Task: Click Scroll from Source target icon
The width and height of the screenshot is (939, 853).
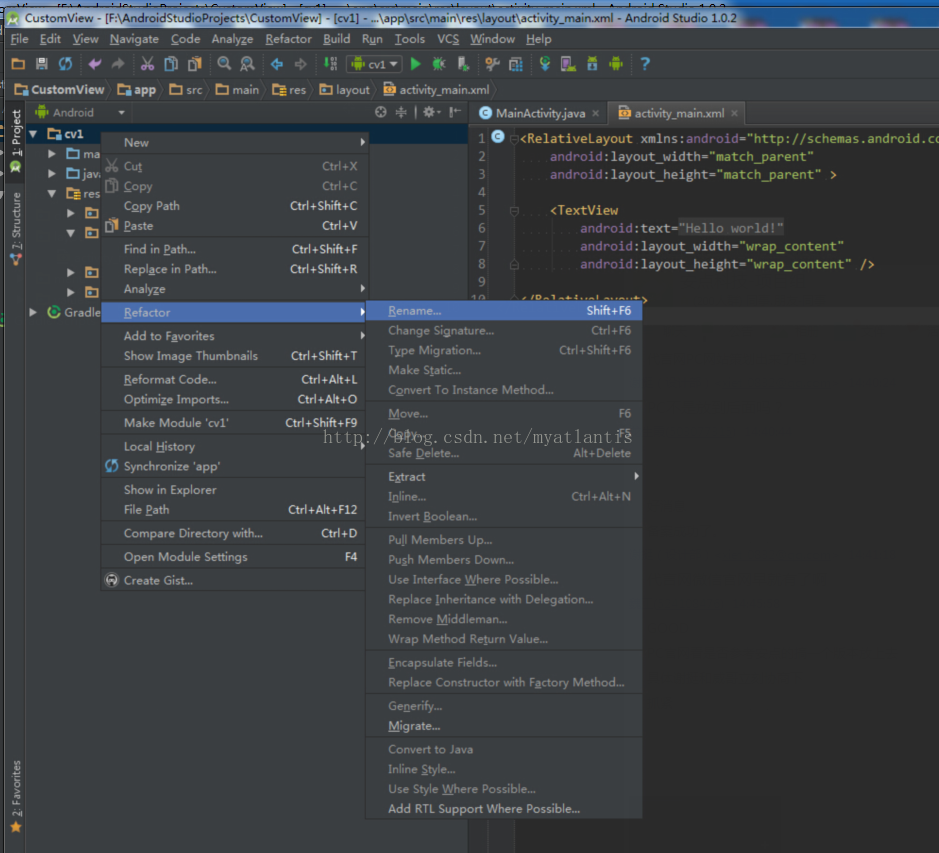Action: [x=380, y=112]
